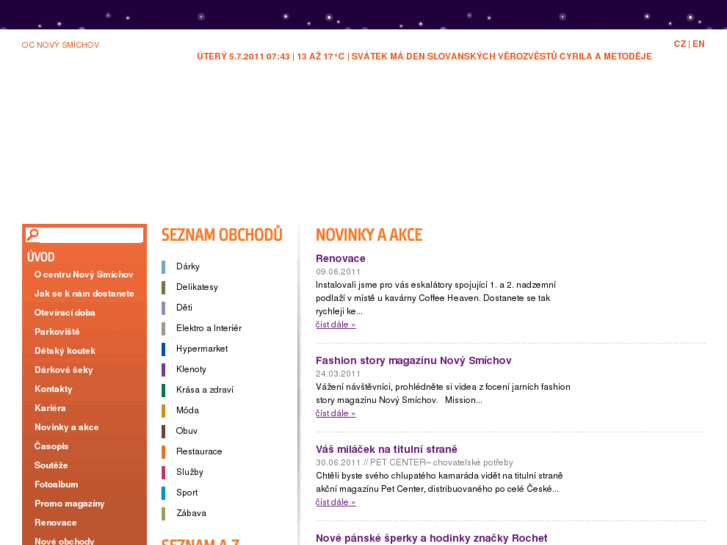Screen dimensions: 727x545
Task: Click the date and weather info line
Action: click(x=424, y=57)
